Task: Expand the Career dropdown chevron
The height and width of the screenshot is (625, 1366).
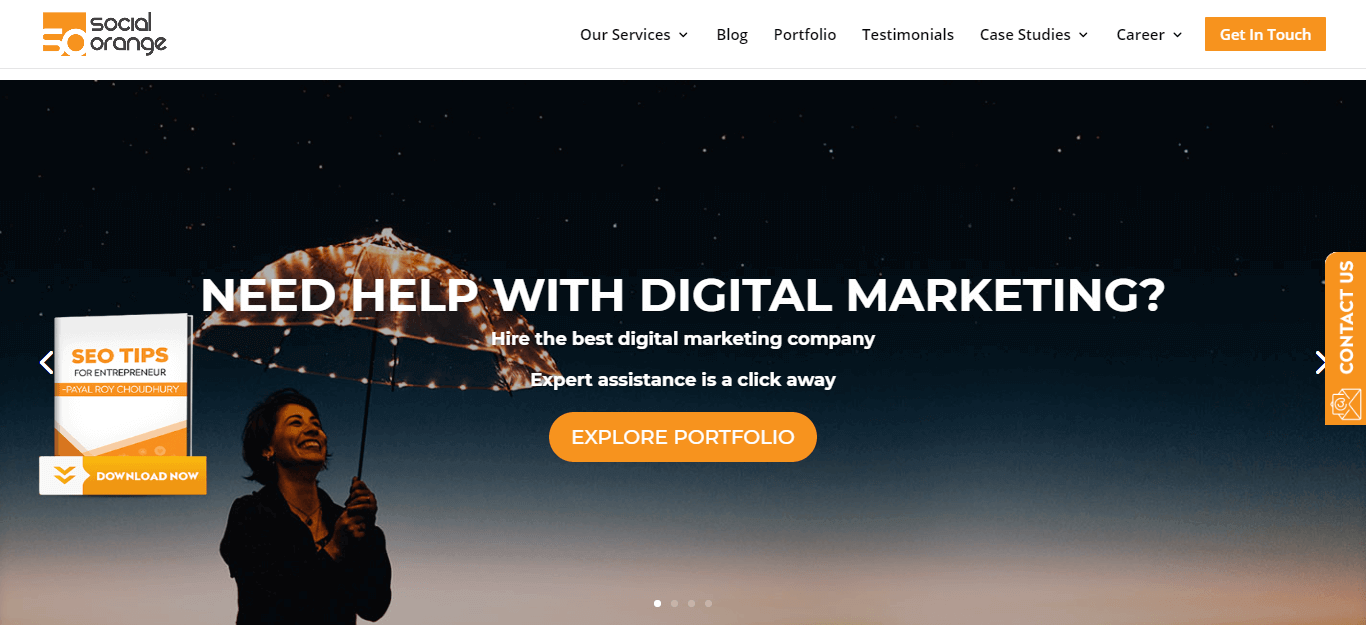Action: click(1177, 35)
